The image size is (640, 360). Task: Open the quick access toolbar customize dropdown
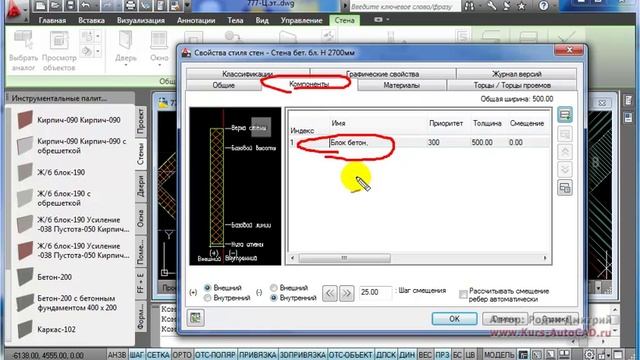point(187,6)
